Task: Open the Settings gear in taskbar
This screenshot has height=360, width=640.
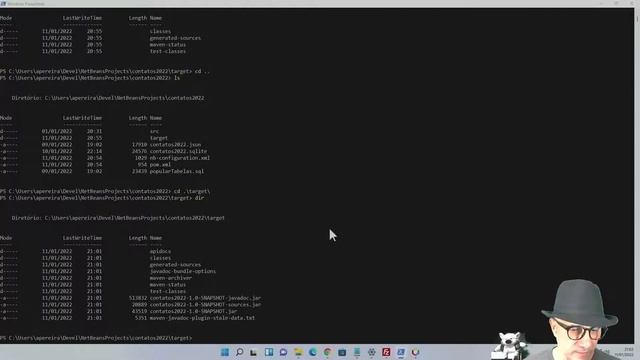Action: tap(371, 352)
